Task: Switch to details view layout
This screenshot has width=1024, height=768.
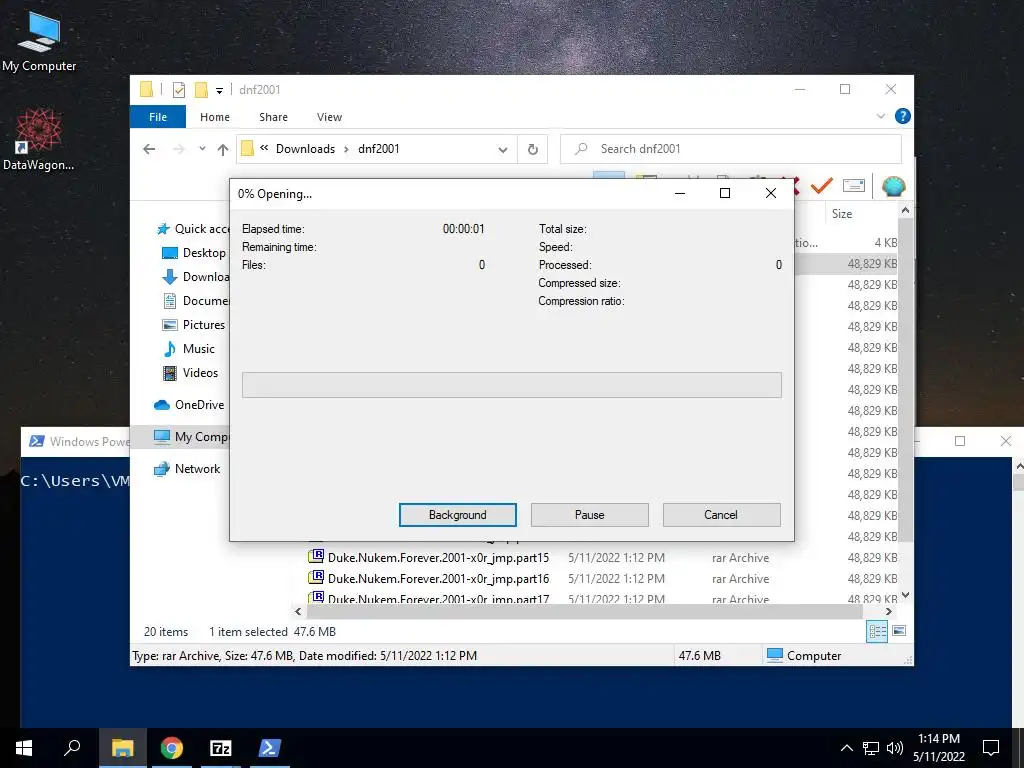Action: pos(877,632)
